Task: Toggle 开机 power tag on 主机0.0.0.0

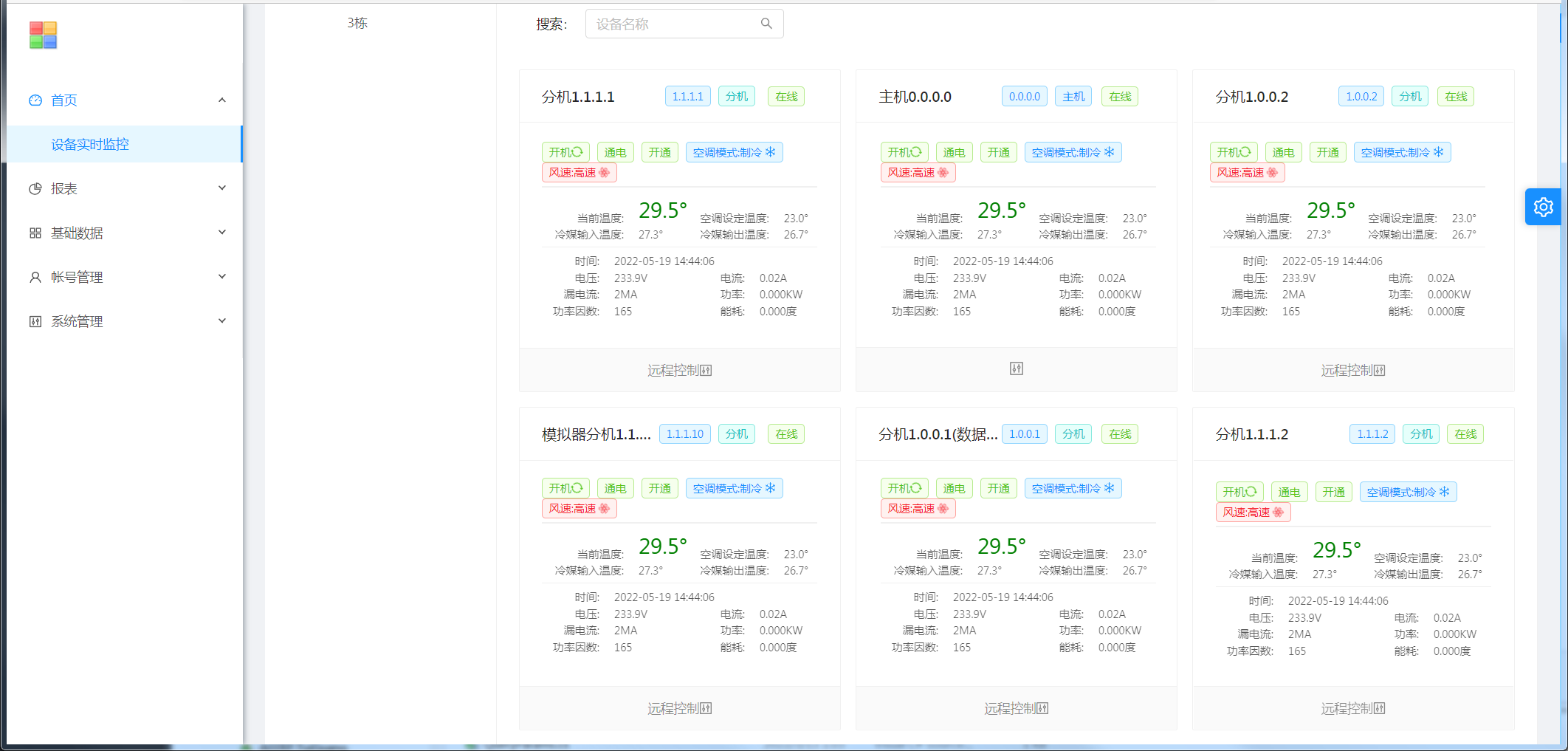Action: (904, 152)
